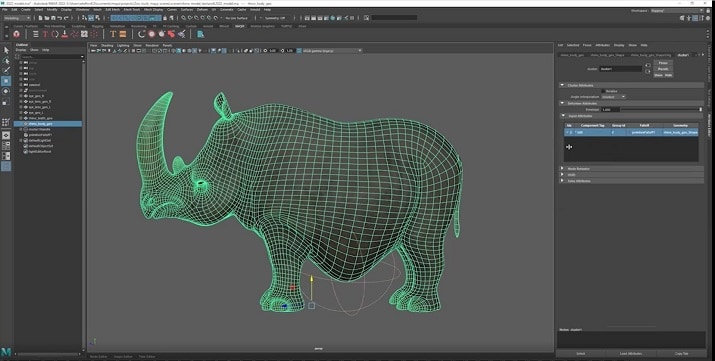Collapse the Input Attributes section
The height and width of the screenshot is (361, 715).
563,116
